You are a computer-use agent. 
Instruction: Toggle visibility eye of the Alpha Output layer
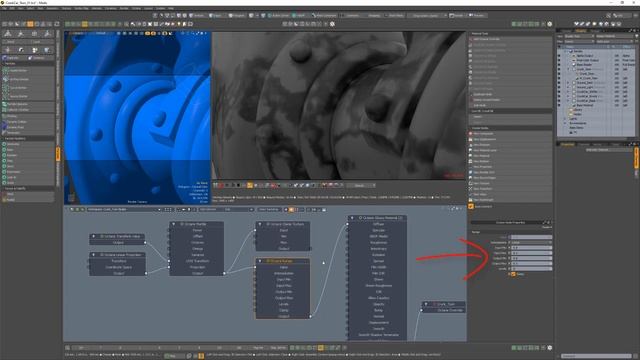(x=559, y=56)
